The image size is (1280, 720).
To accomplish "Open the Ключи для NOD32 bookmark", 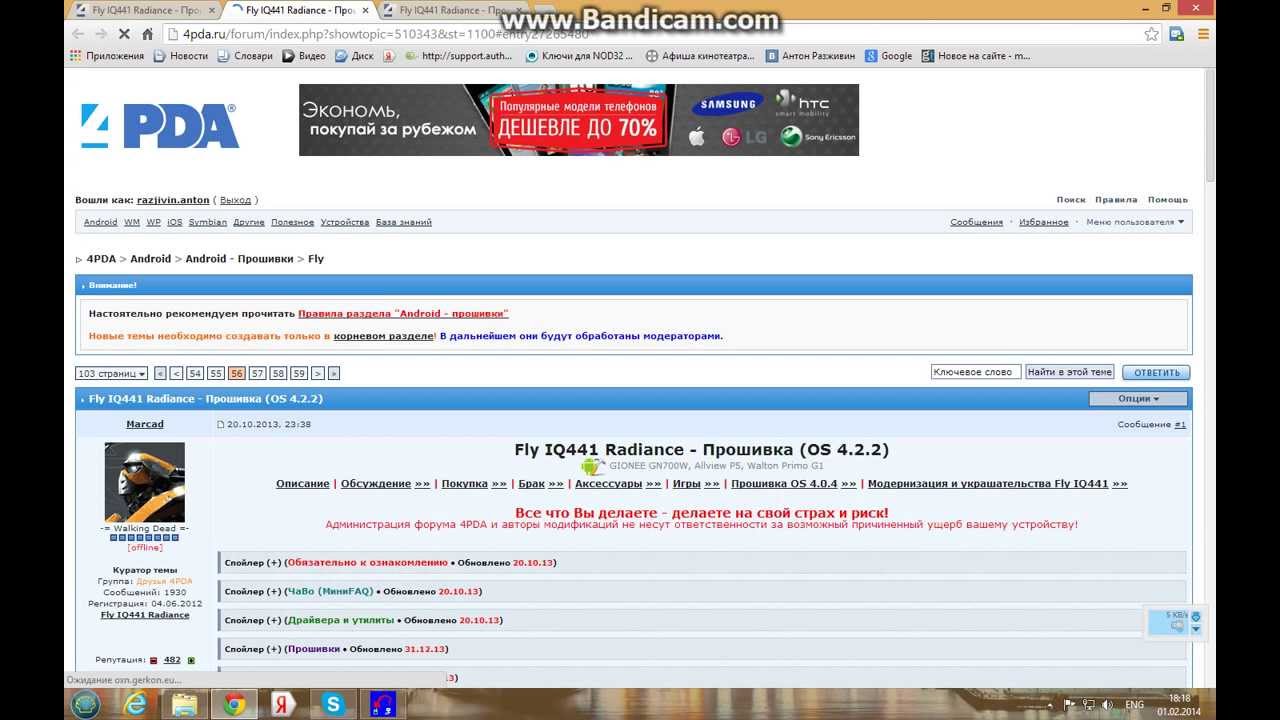I will click(579, 56).
